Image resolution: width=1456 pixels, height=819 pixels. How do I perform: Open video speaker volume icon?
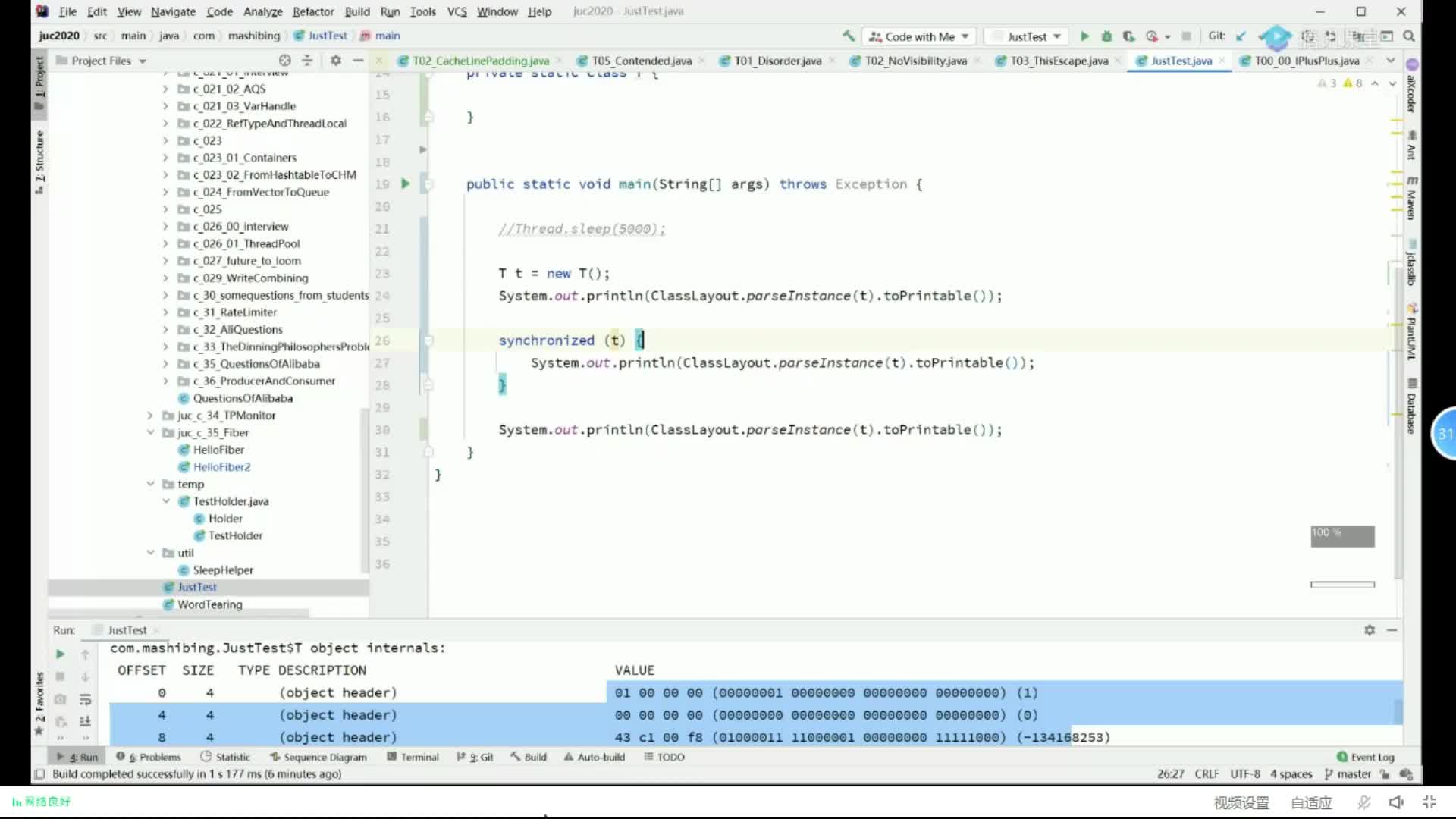(1396, 802)
